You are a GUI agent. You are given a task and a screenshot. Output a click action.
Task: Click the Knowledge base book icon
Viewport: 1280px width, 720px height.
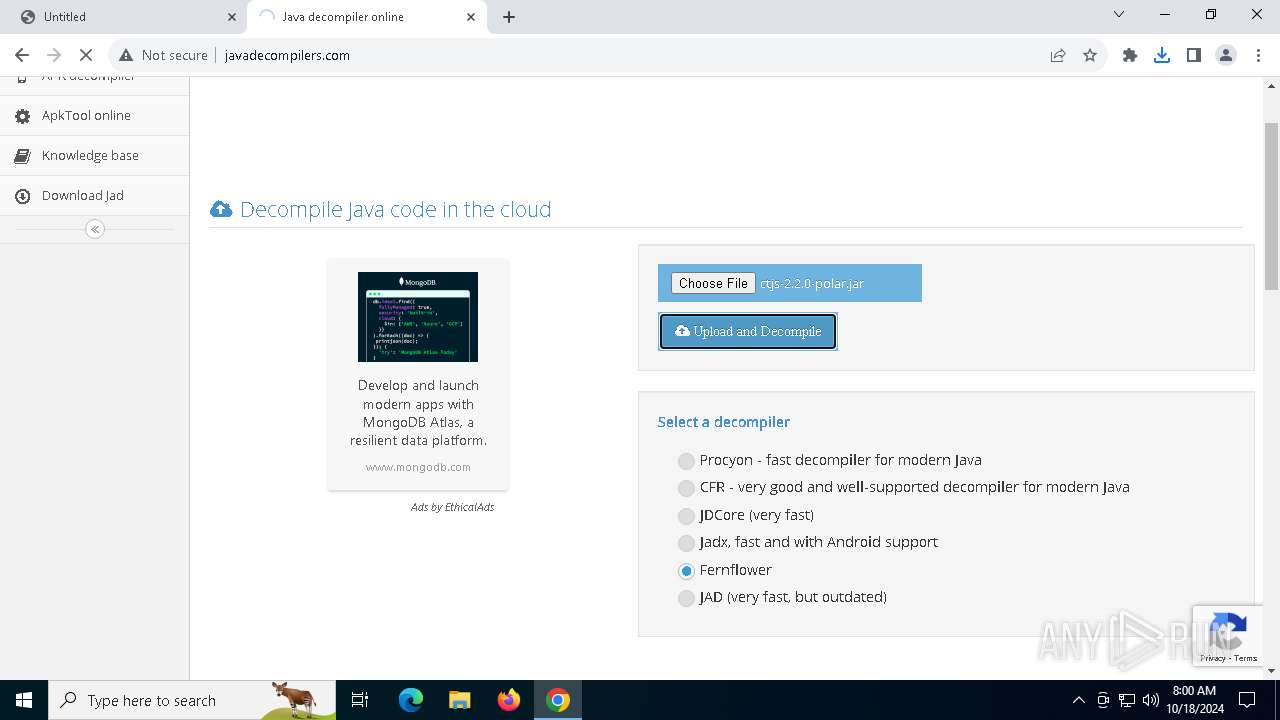(x=22, y=156)
